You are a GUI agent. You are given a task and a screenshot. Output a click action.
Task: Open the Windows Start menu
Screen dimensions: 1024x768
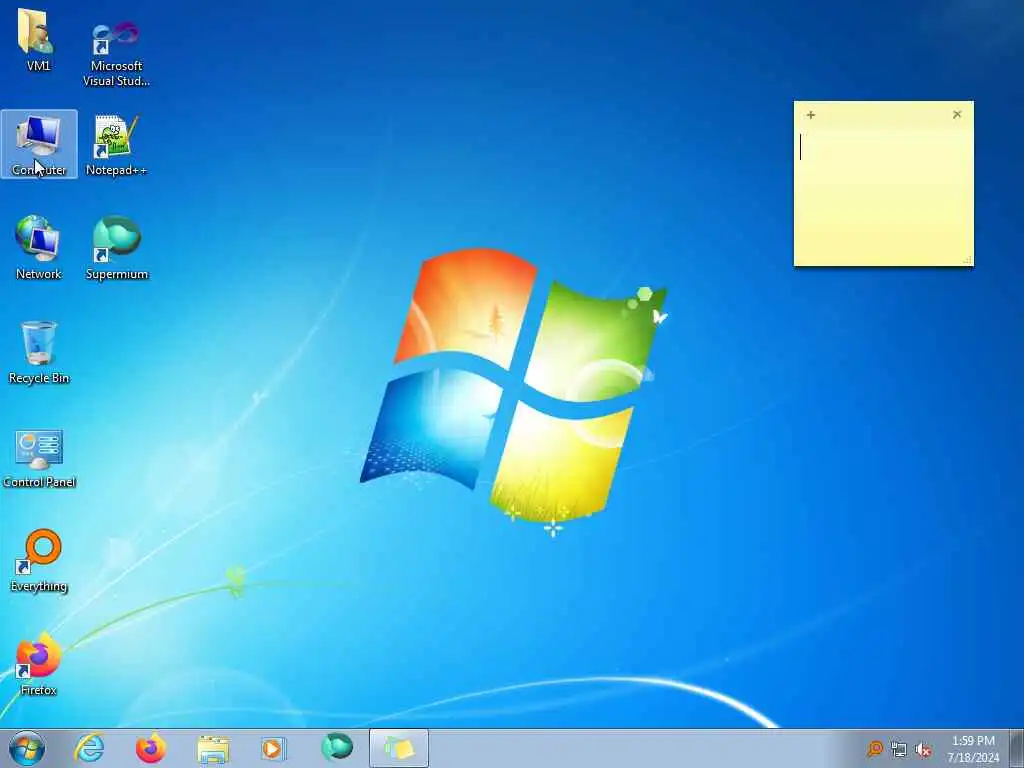click(27, 748)
